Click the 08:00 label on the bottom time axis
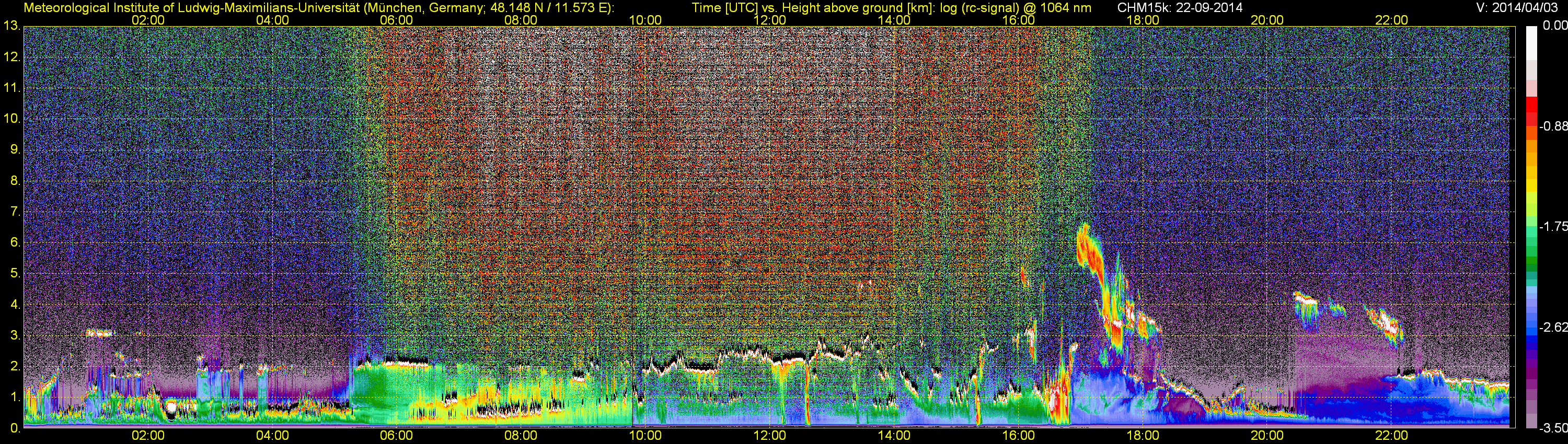 (521, 436)
